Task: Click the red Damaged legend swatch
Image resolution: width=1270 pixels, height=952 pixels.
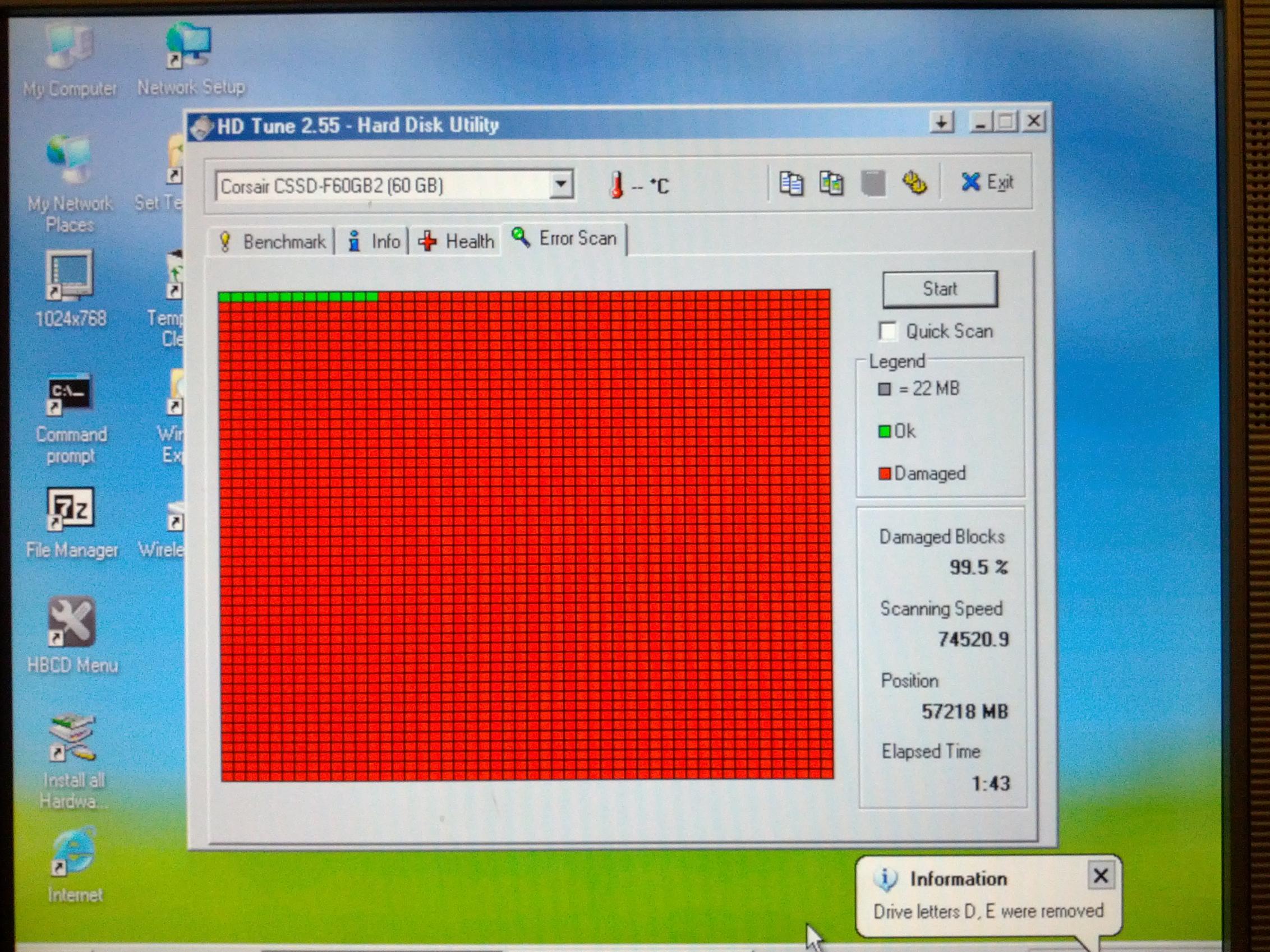Action: [885, 473]
